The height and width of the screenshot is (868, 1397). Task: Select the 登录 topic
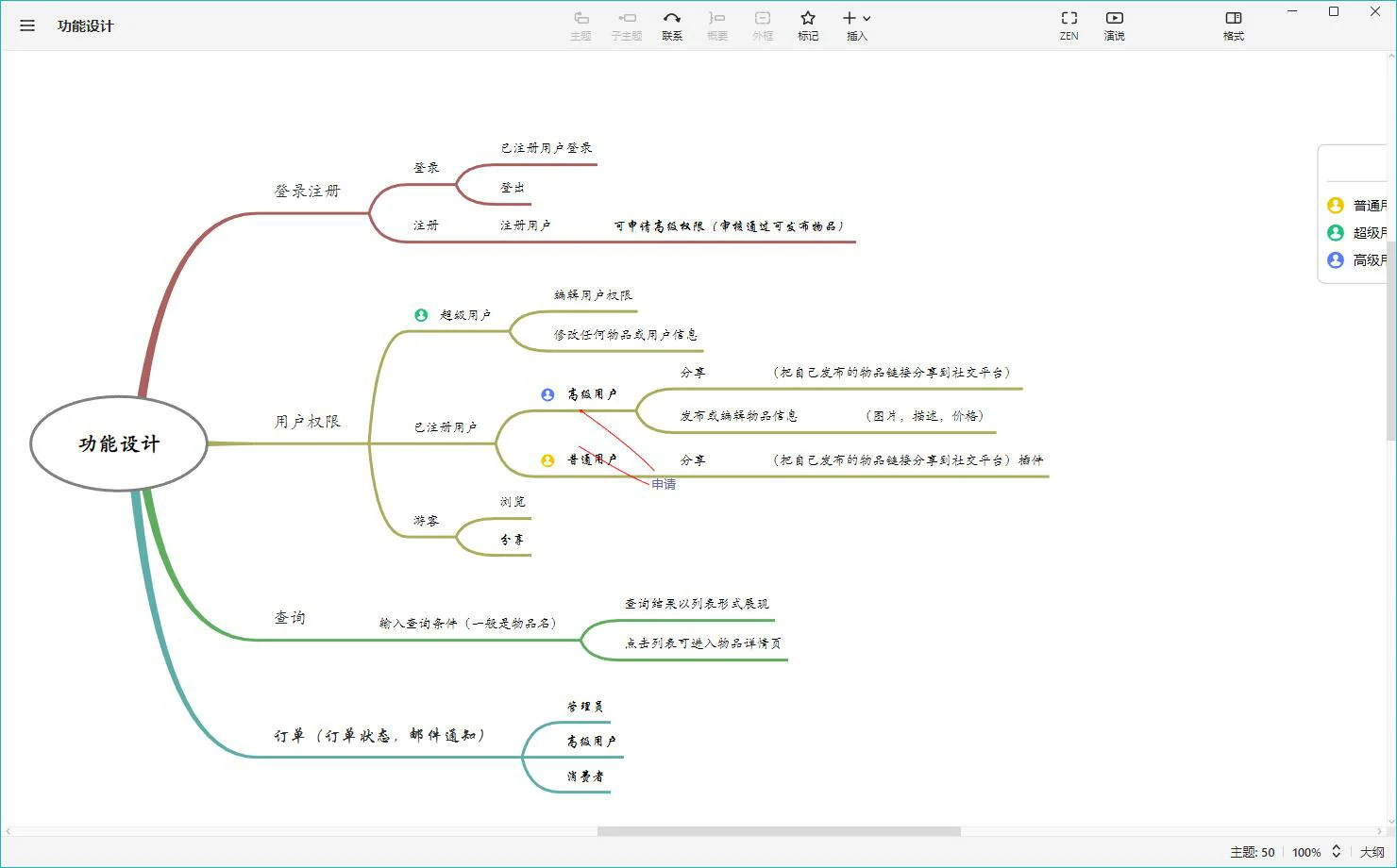point(426,168)
